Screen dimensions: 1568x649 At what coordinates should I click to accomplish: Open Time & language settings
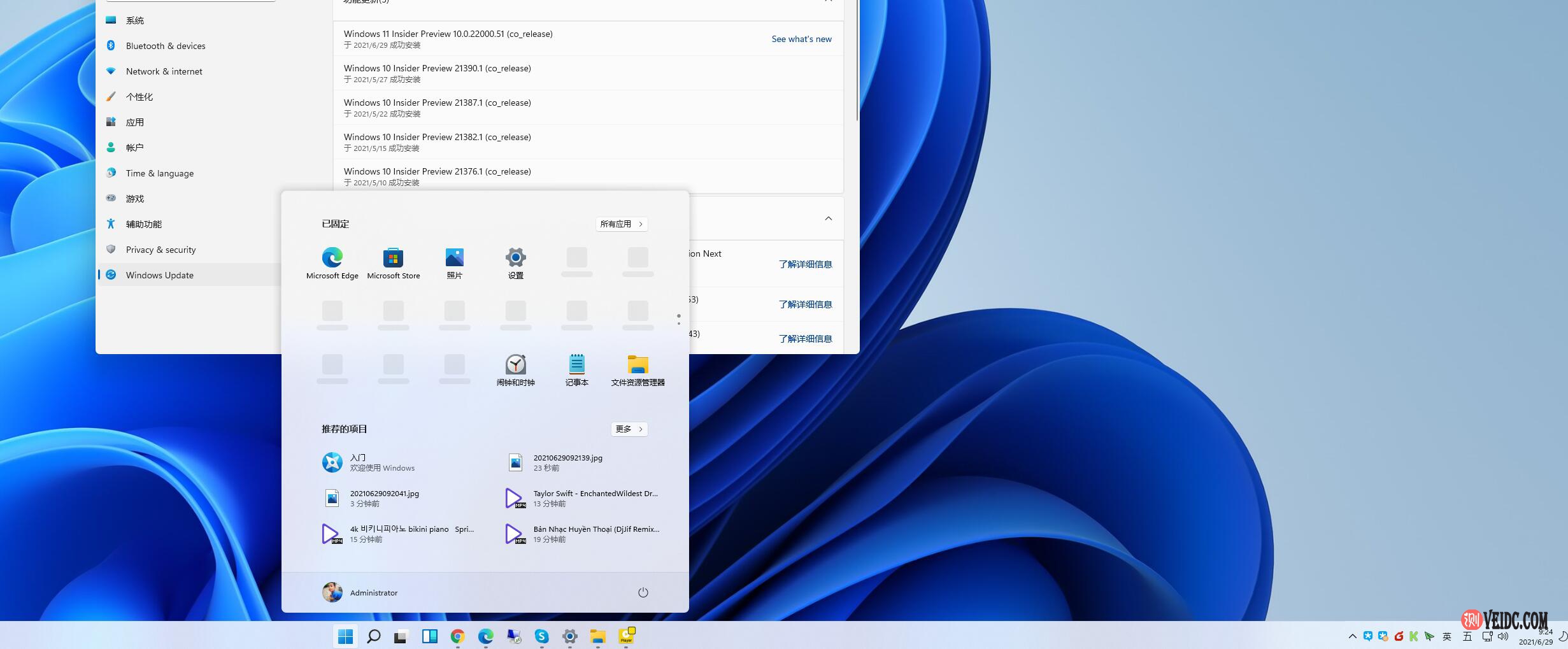160,173
